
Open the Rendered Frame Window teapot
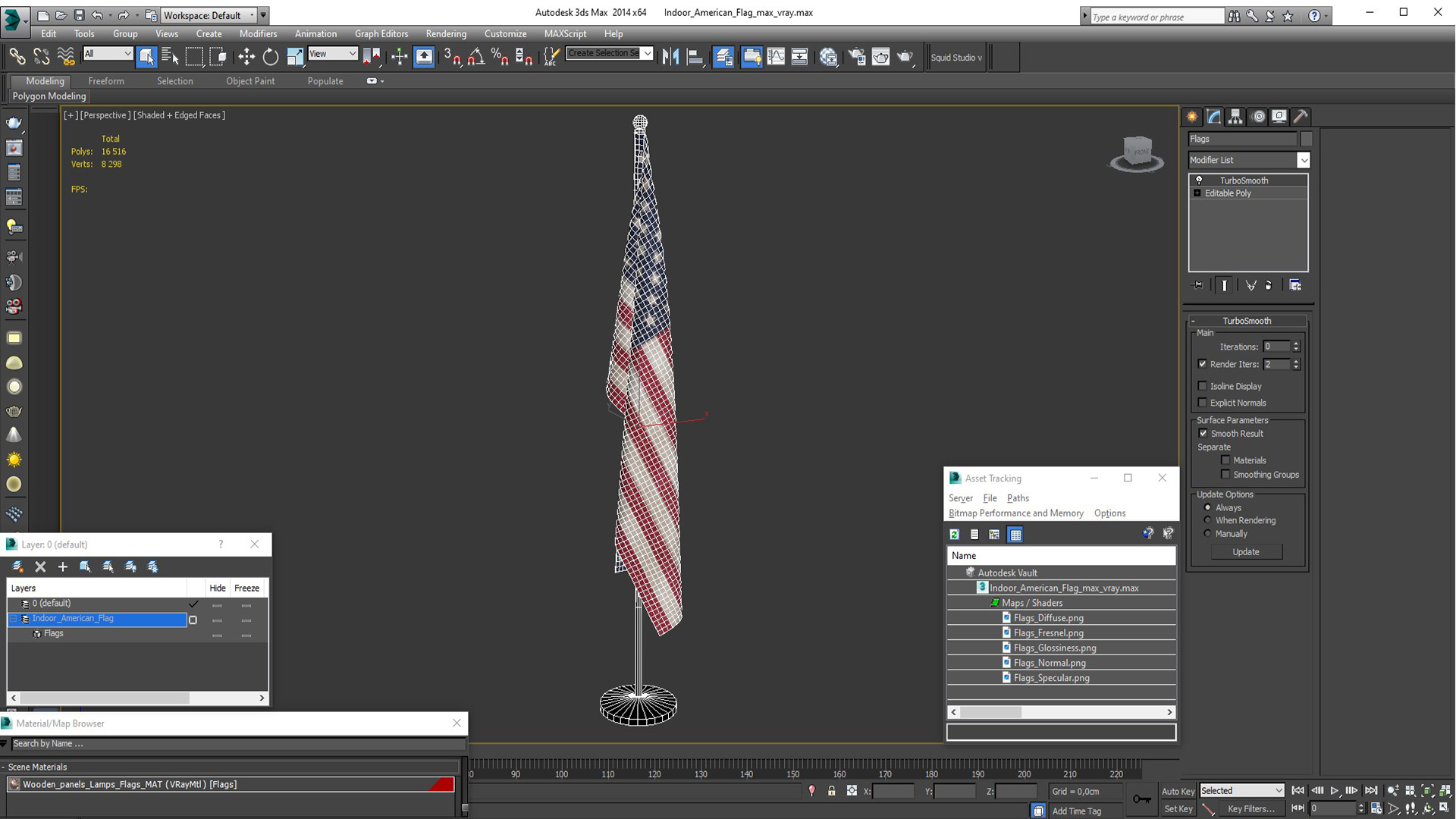pos(880,56)
